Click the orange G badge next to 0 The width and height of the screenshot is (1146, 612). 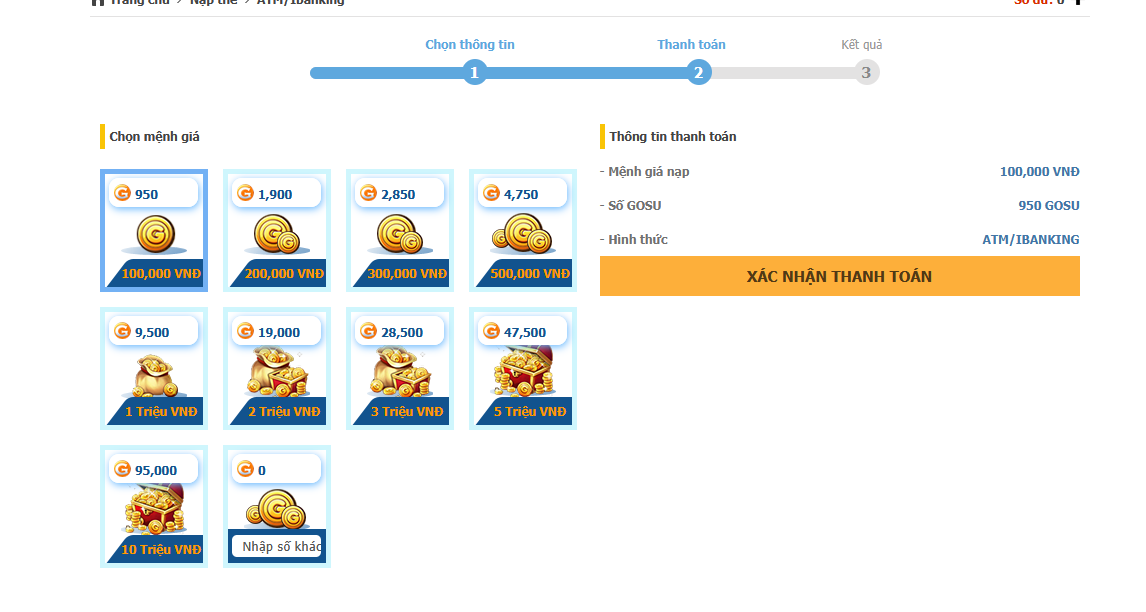click(x=246, y=469)
